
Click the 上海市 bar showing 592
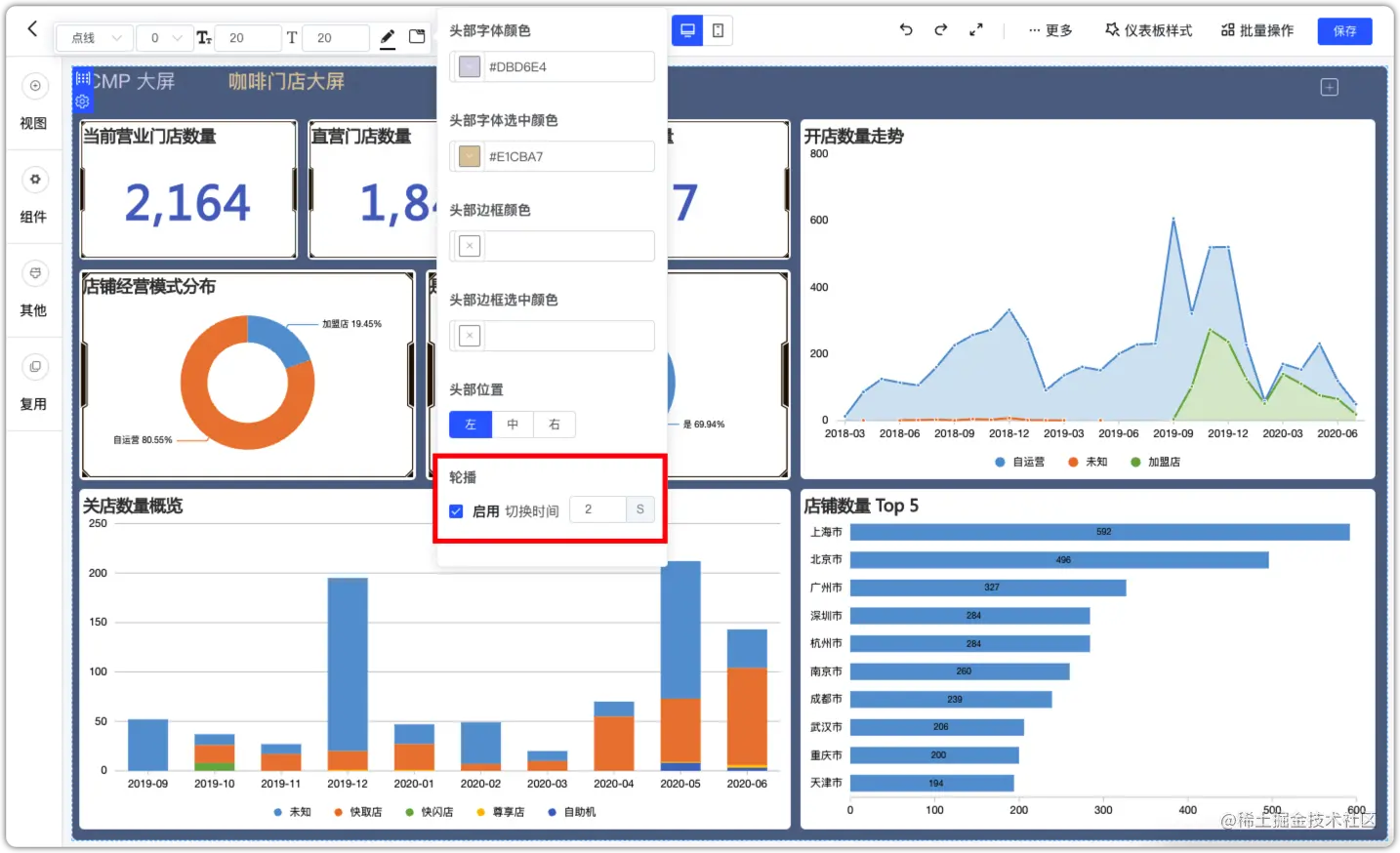coord(1099,532)
